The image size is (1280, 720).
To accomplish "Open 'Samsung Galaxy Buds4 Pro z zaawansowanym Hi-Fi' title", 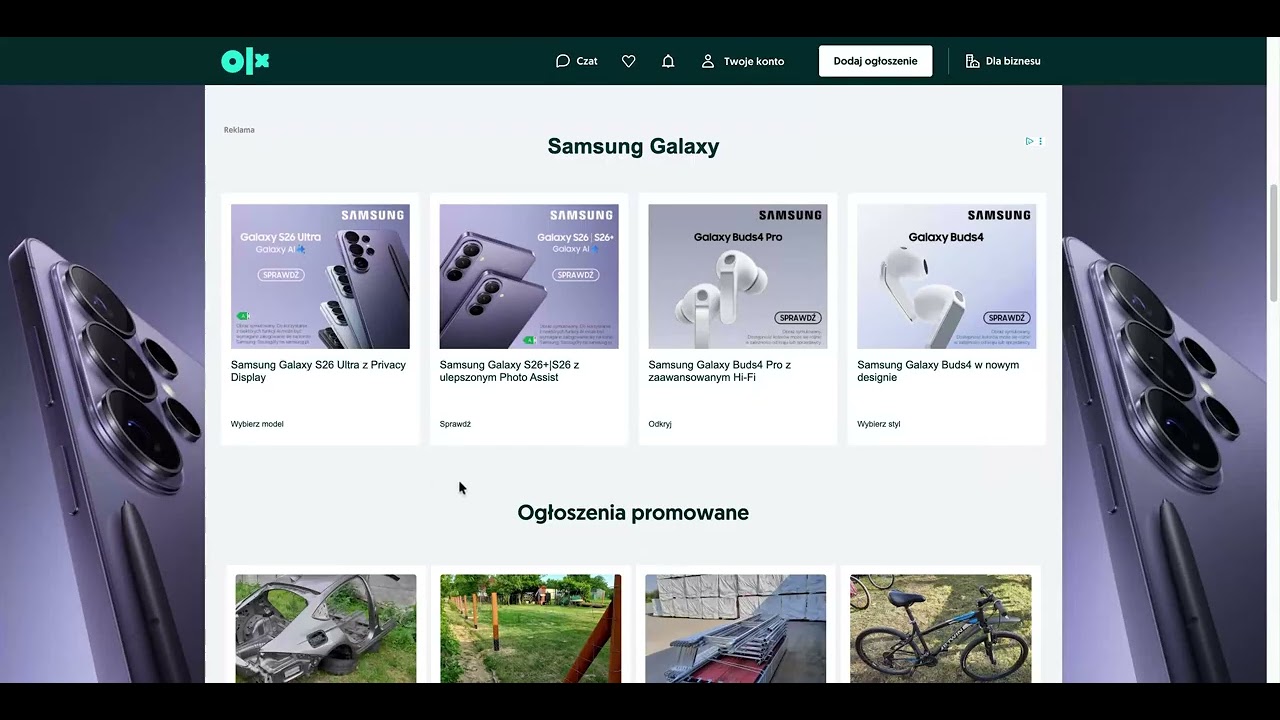I will [719, 371].
